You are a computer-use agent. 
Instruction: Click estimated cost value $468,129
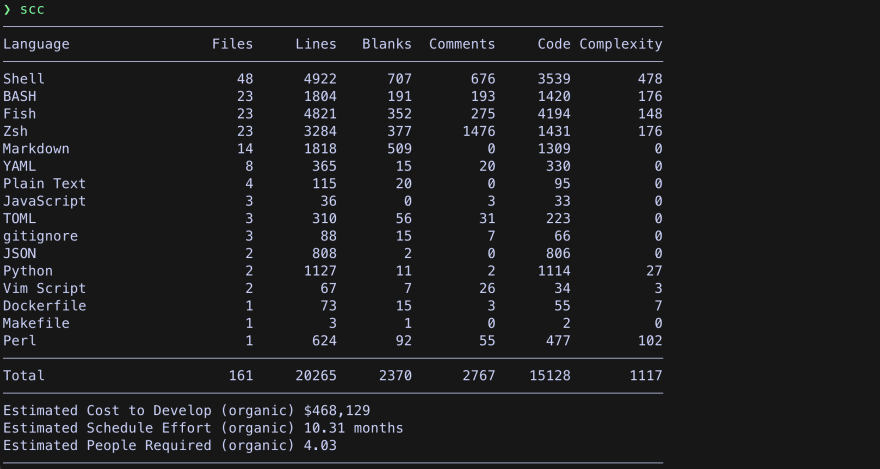pos(337,411)
